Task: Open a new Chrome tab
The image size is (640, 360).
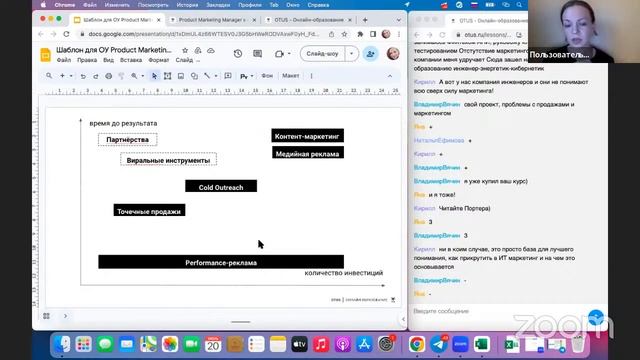Action: pos(365,20)
